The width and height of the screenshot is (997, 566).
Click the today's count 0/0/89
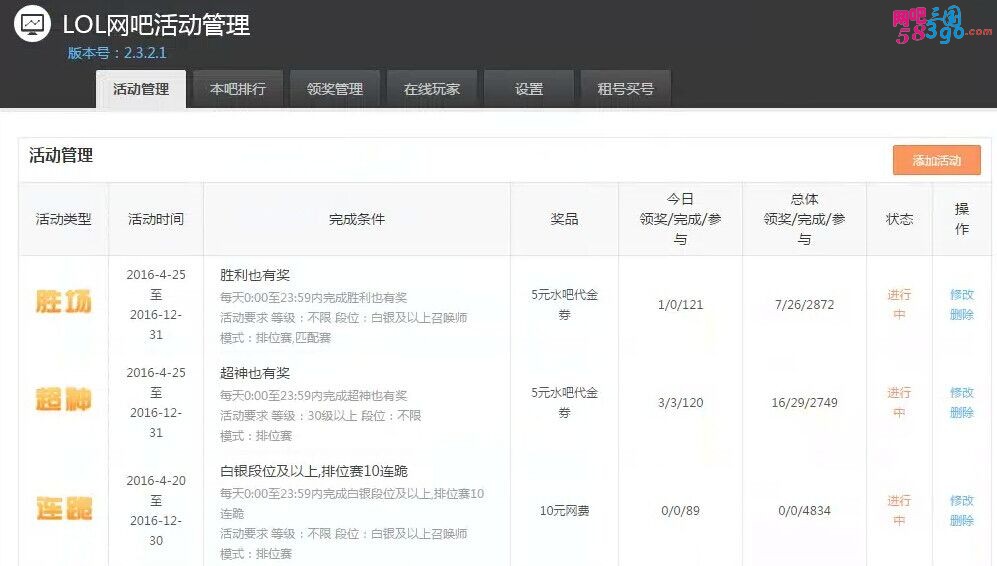click(680, 511)
